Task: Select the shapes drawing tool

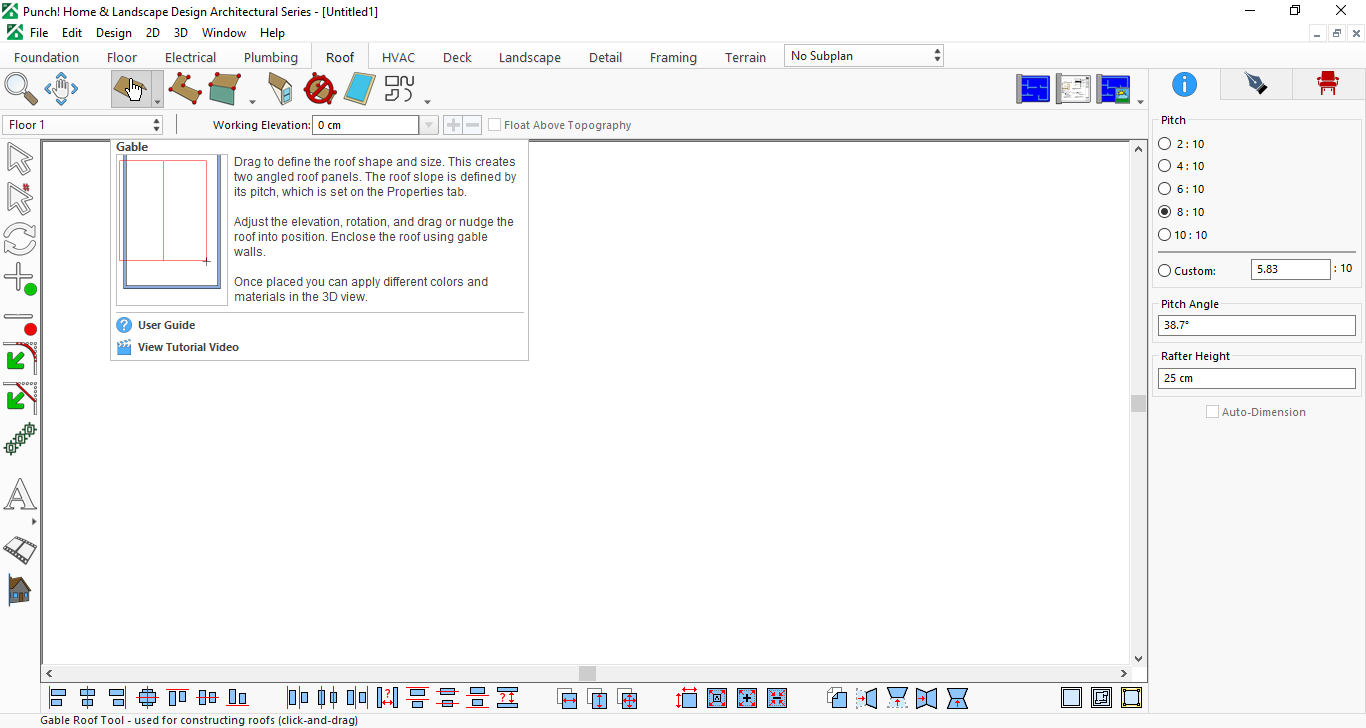Action: click(400, 89)
